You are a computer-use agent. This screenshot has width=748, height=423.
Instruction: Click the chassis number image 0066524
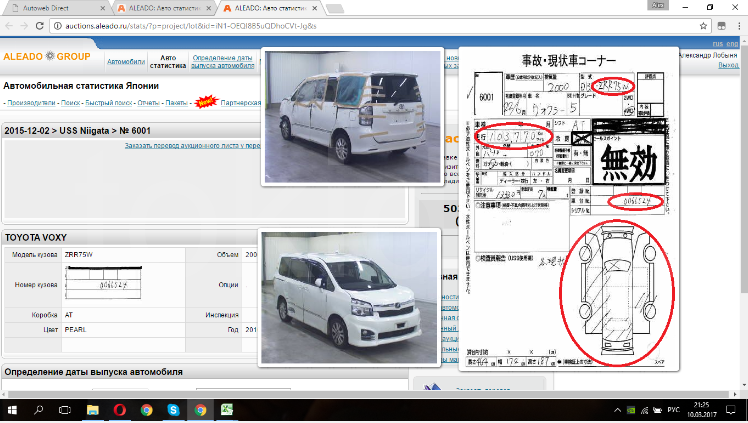tap(103, 283)
